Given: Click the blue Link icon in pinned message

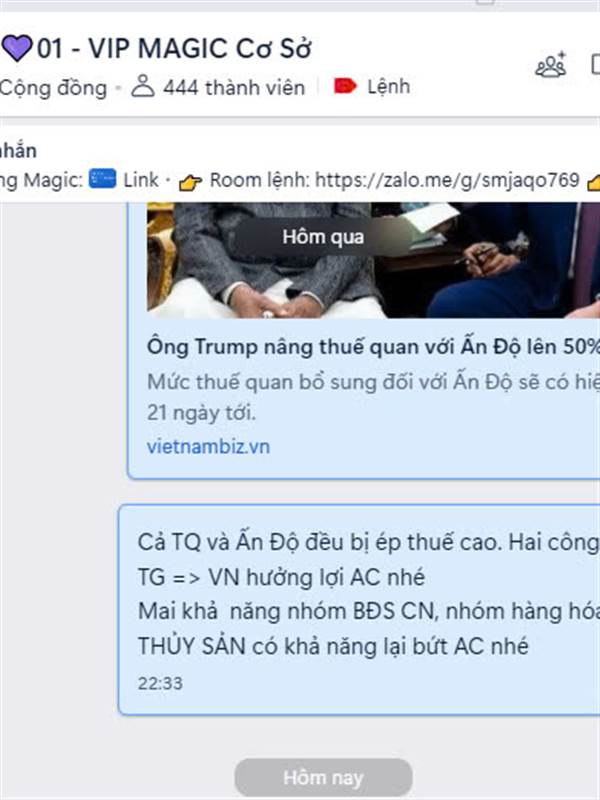Looking at the screenshot, I should click(103, 179).
